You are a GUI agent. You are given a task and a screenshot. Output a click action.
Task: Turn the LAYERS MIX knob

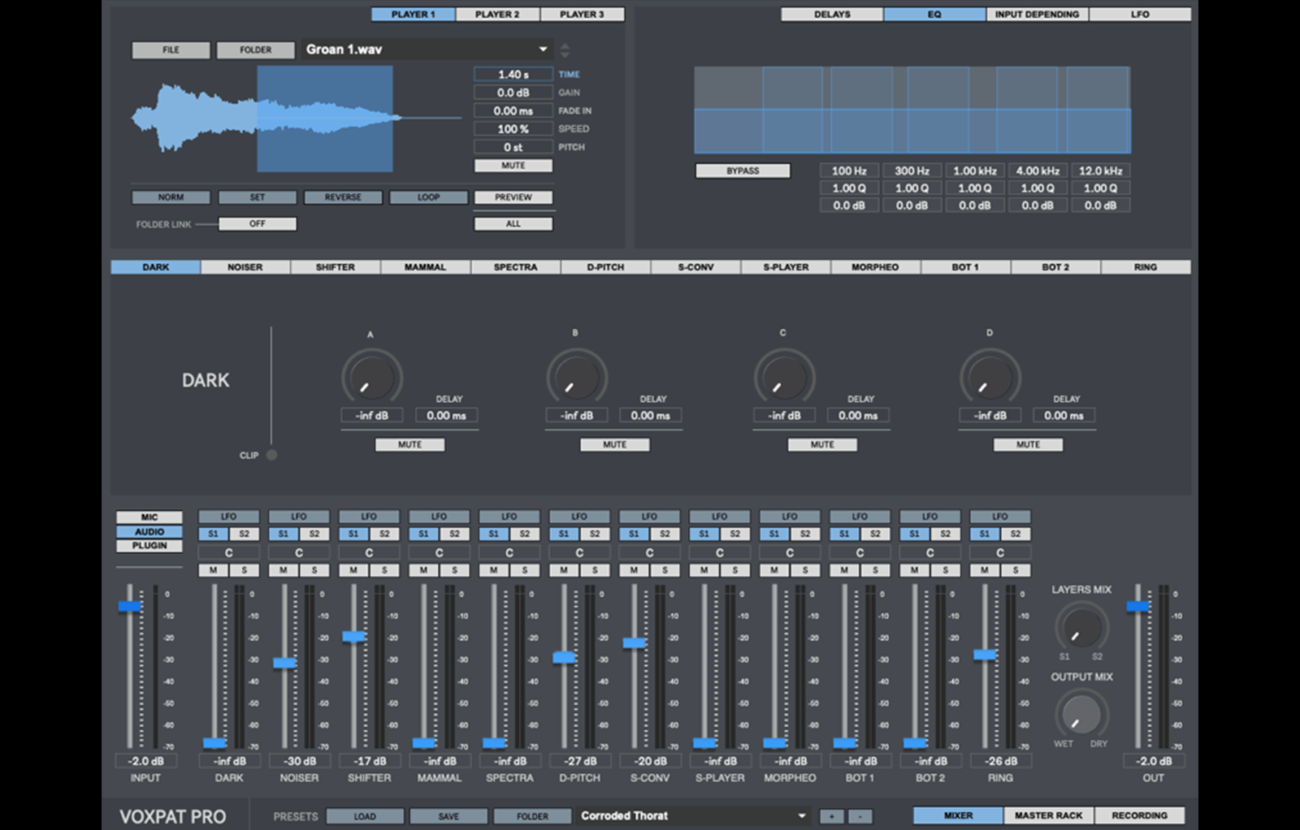click(x=1081, y=627)
